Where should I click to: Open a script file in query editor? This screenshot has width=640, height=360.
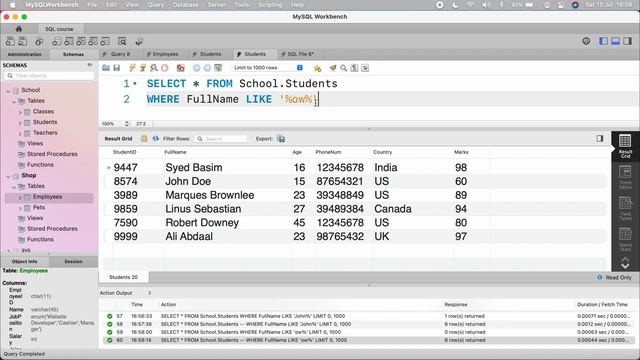pos(106,68)
